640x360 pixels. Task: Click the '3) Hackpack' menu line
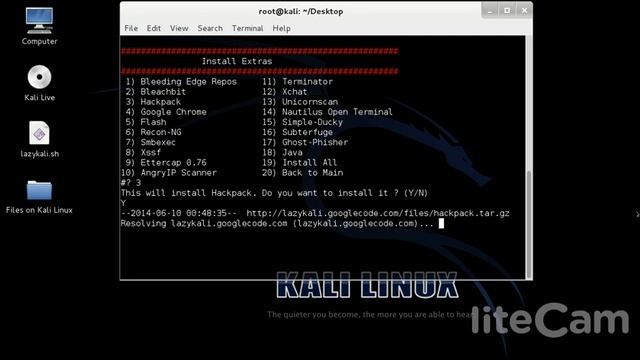[153, 102]
